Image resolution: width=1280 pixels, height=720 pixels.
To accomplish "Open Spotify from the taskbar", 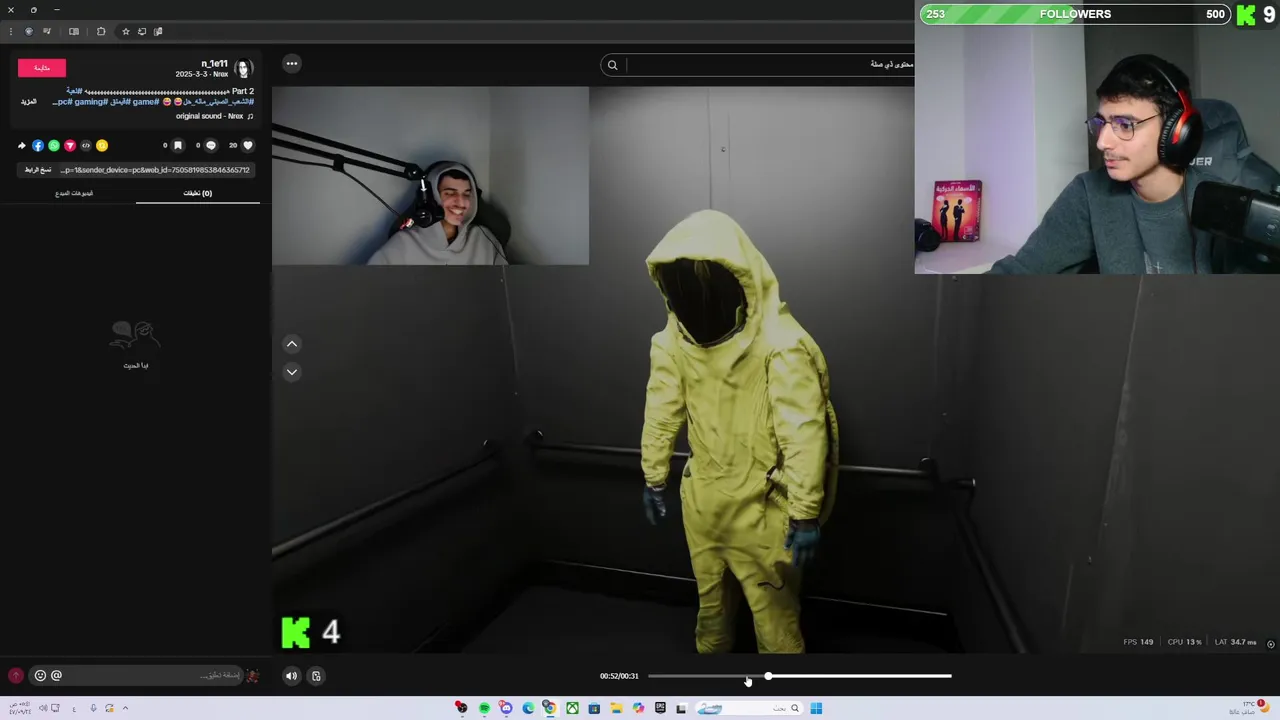I will point(484,708).
